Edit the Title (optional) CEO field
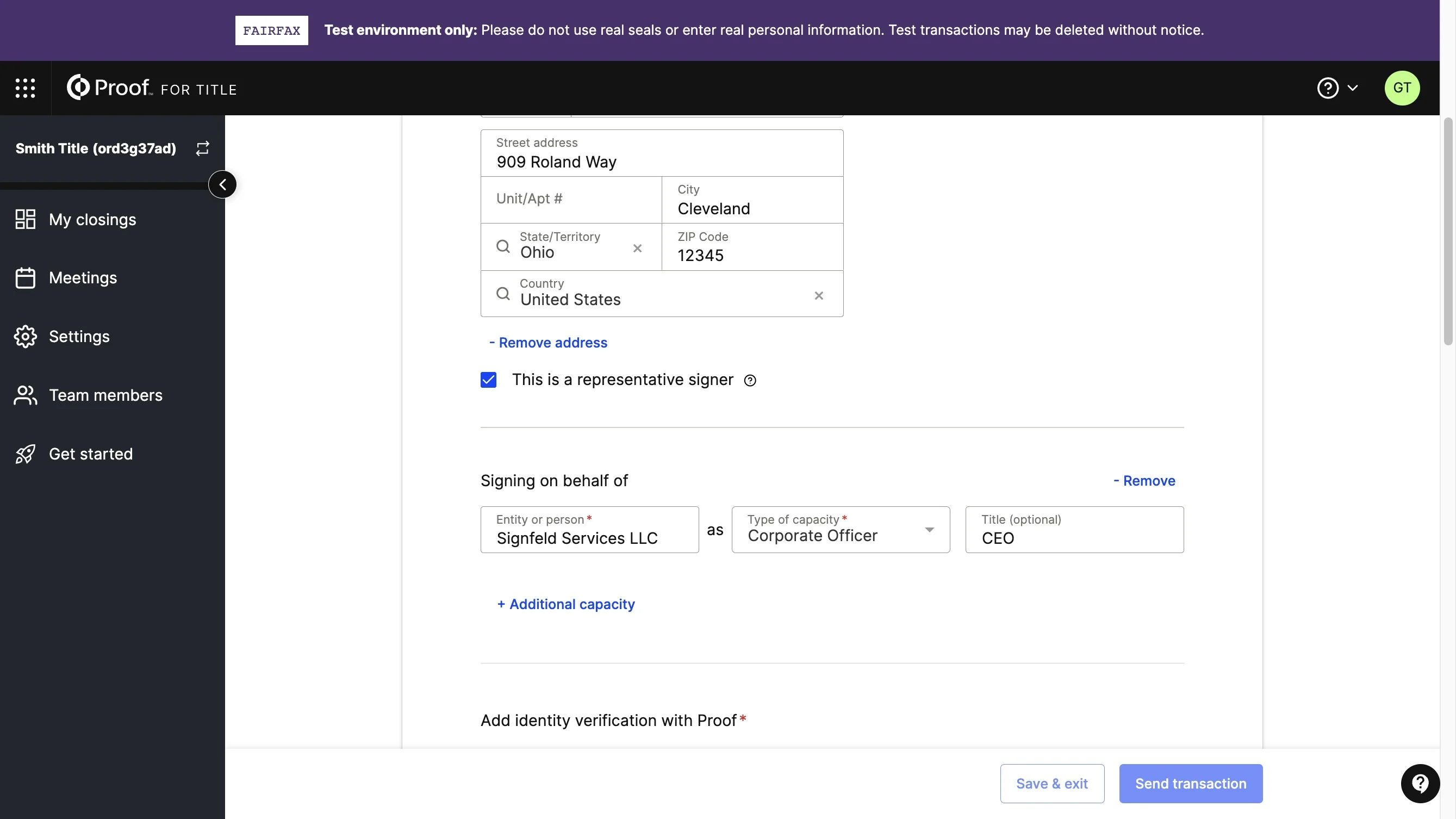 pyautogui.click(x=1074, y=530)
